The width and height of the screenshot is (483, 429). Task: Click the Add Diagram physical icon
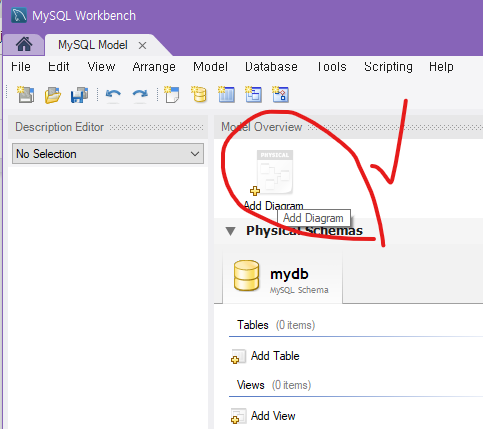[x=274, y=173]
